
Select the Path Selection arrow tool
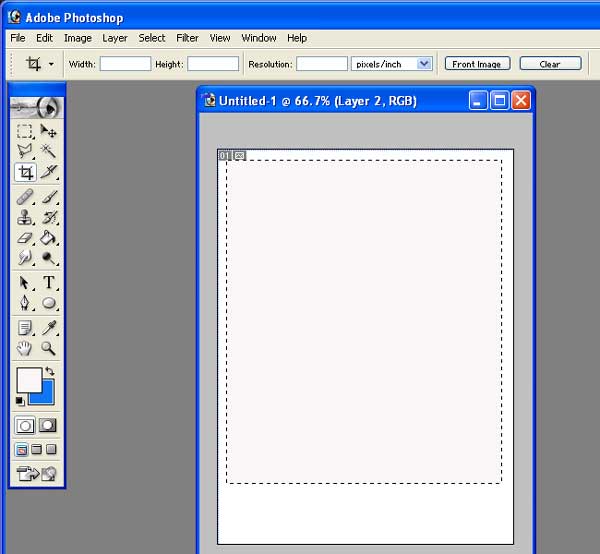click(25, 282)
